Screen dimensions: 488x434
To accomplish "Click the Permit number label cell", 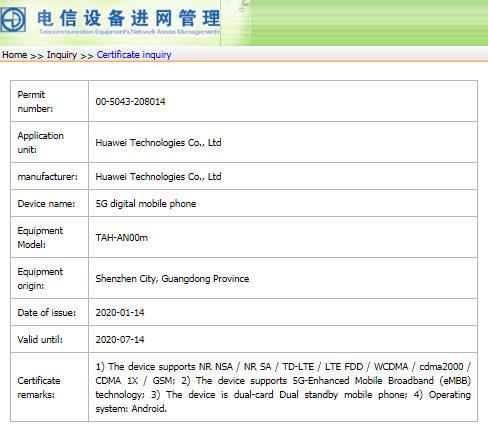I will (50, 101).
